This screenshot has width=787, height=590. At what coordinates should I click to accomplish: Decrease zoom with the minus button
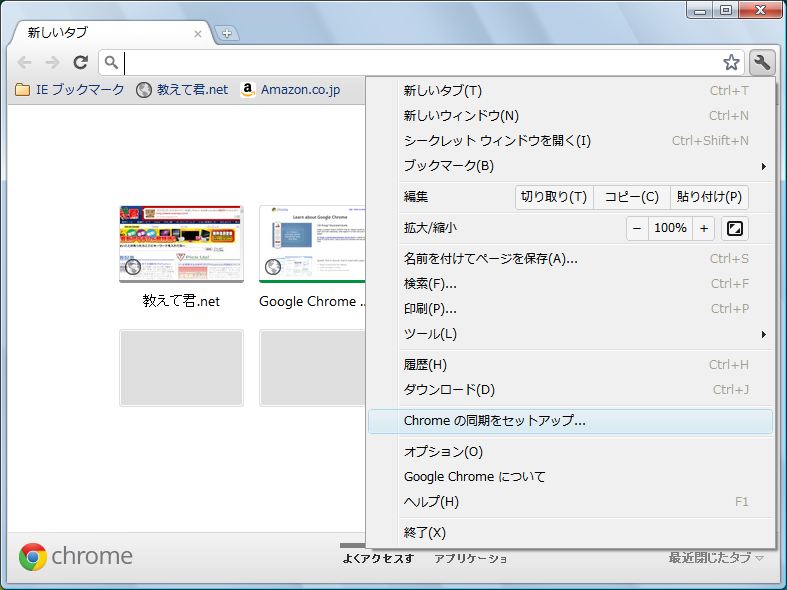point(637,228)
